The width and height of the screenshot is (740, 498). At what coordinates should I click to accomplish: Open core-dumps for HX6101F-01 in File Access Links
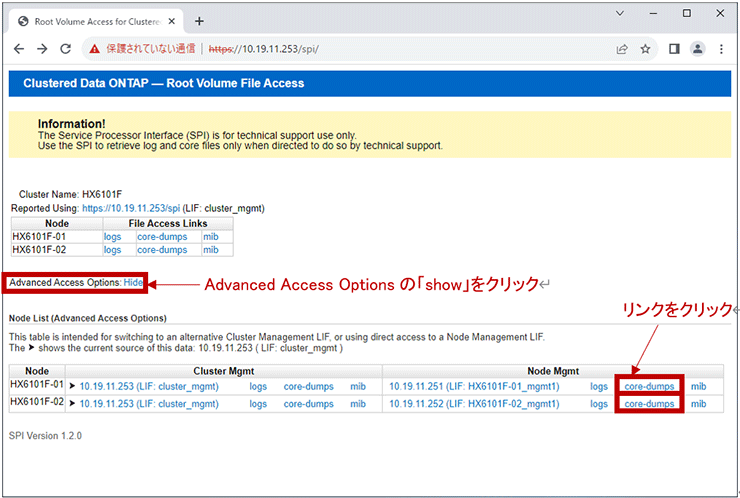[162, 236]
